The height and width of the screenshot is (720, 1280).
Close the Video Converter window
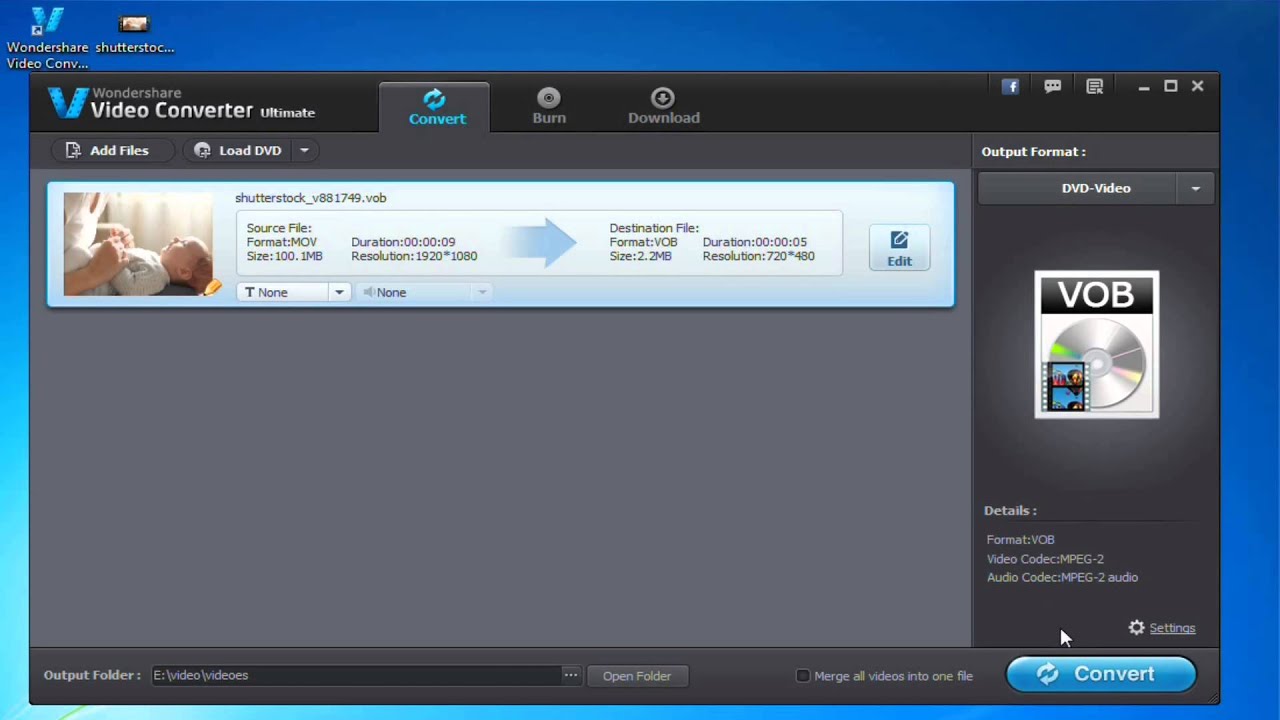1197,87
